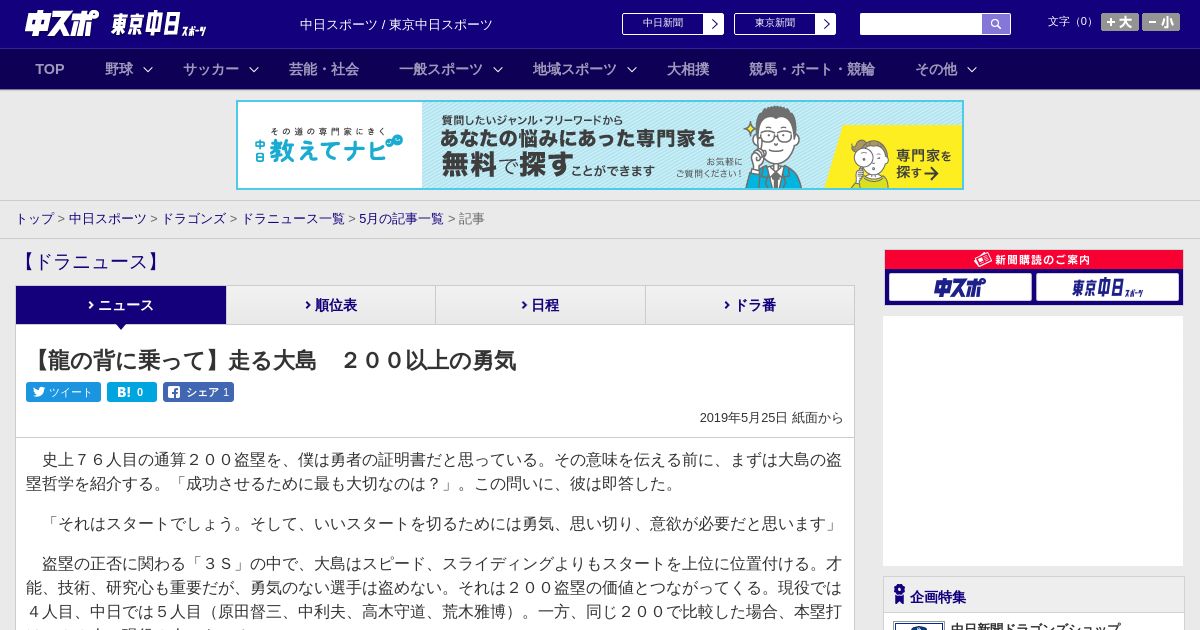The height and width of the screenshot is (630, 1200).
Task: Increase font size with 大 button
Action: (1120, 22)
